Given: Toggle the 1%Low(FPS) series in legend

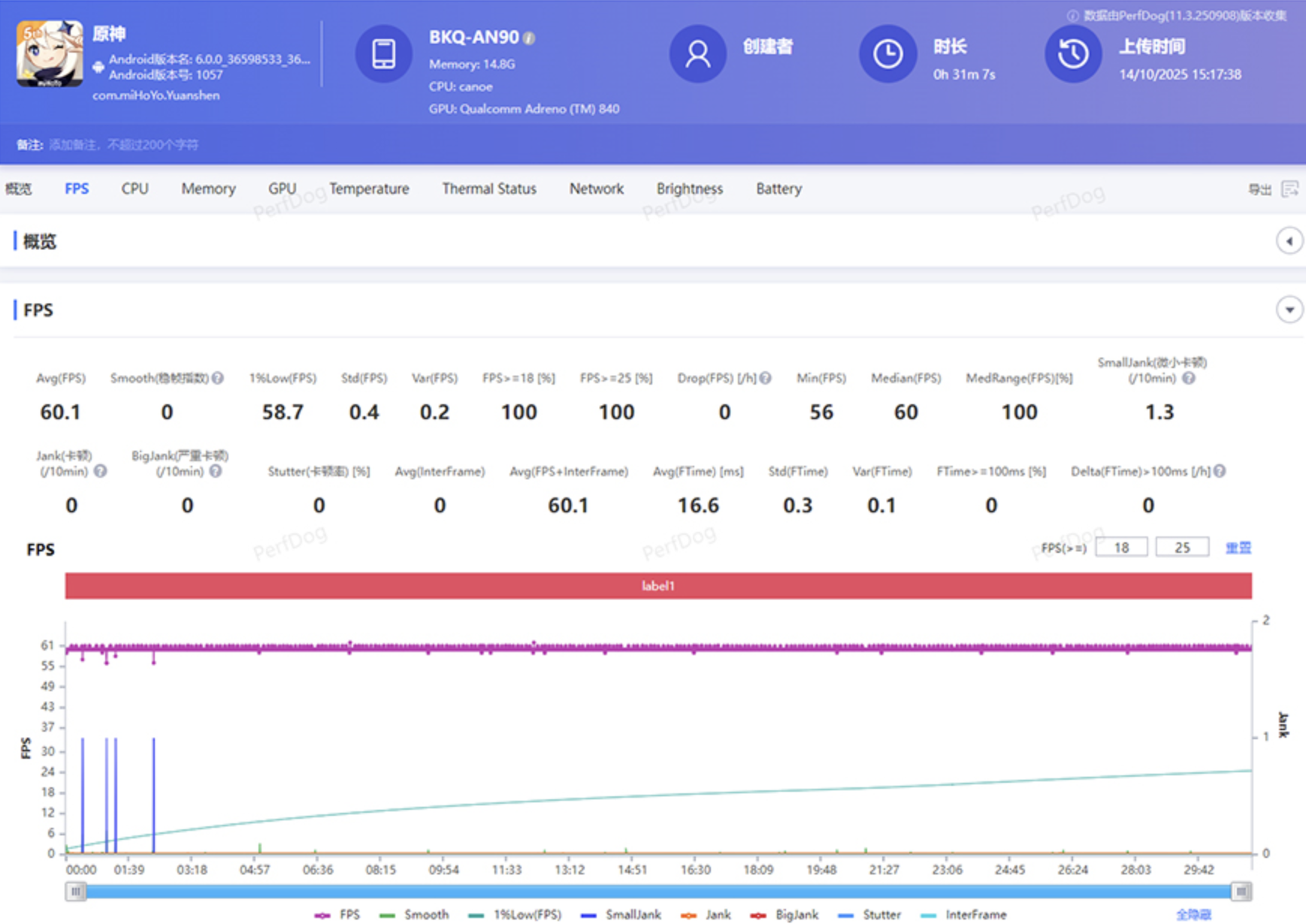Looking at the screenshot, I should (515, 914).
